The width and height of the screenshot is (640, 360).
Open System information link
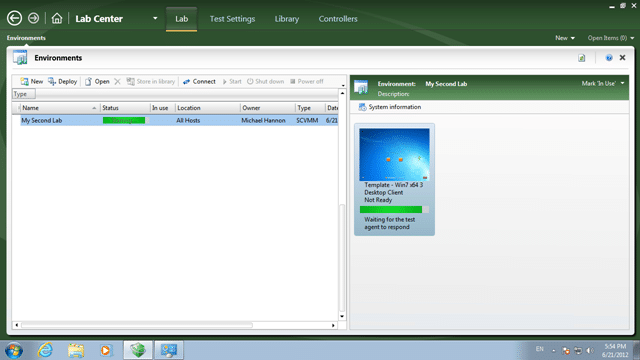coord(390,107)
